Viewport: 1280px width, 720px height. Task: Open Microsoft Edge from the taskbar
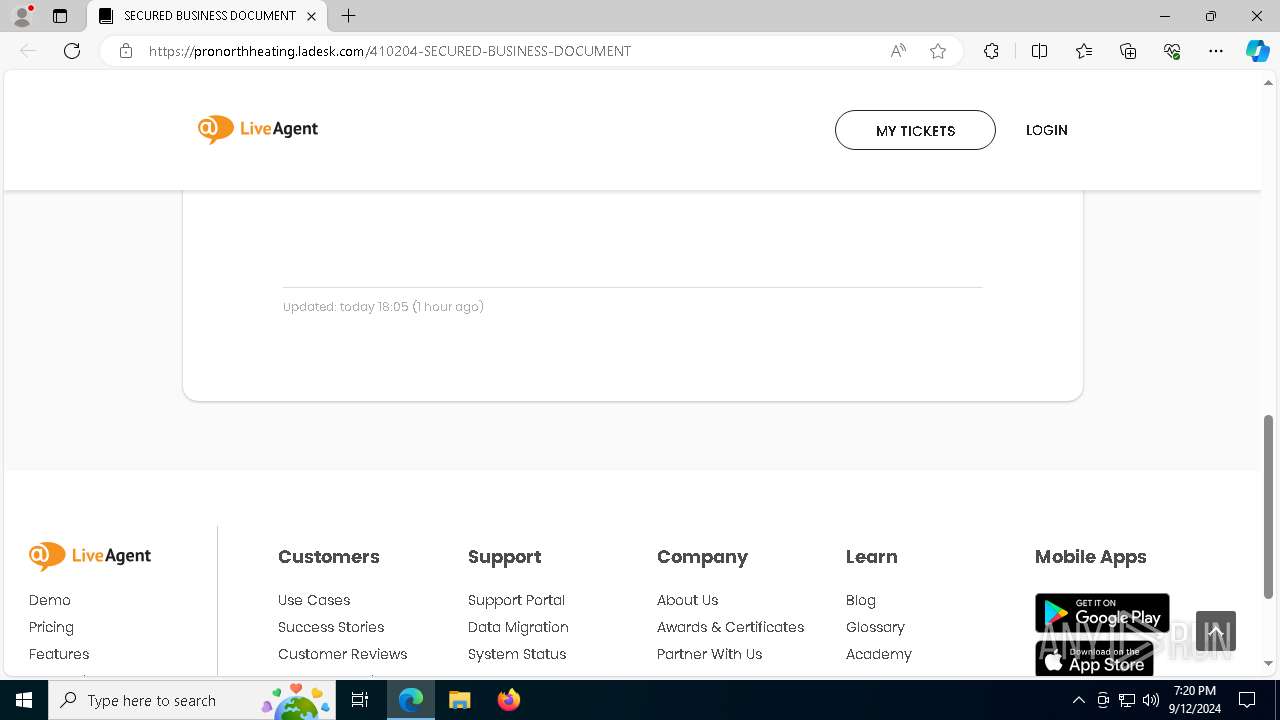411,700
